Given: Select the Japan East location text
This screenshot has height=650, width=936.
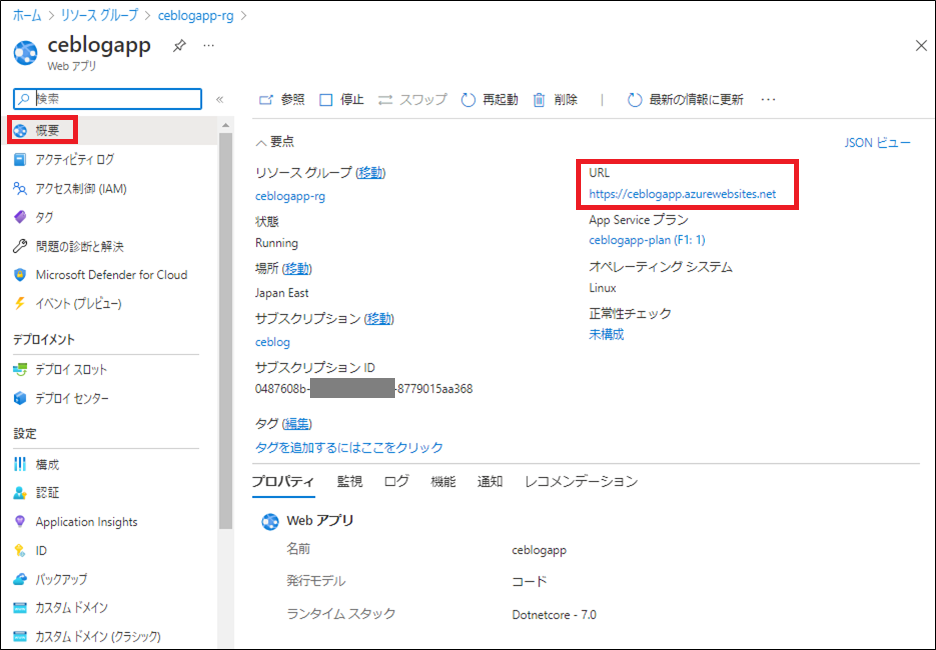Looking at the screenshot, I should click(282, 293).
